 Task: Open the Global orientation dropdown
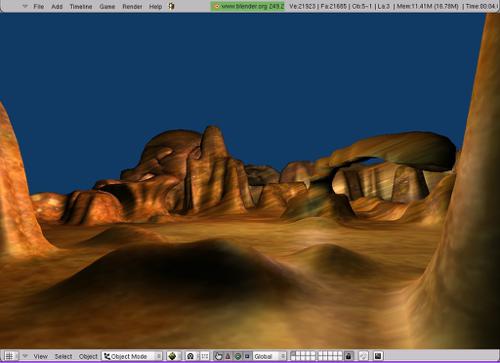(x=269, y=356)
